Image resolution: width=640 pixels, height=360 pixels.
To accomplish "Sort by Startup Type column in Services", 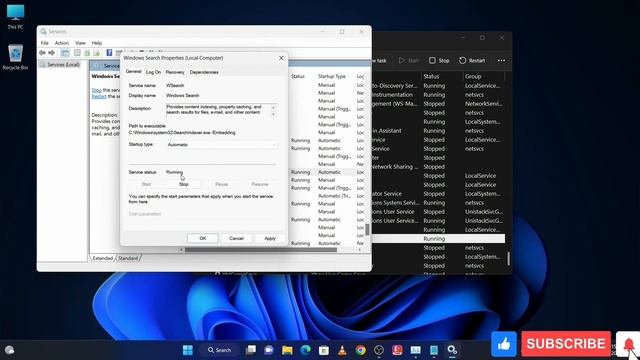I will (332, 76).
